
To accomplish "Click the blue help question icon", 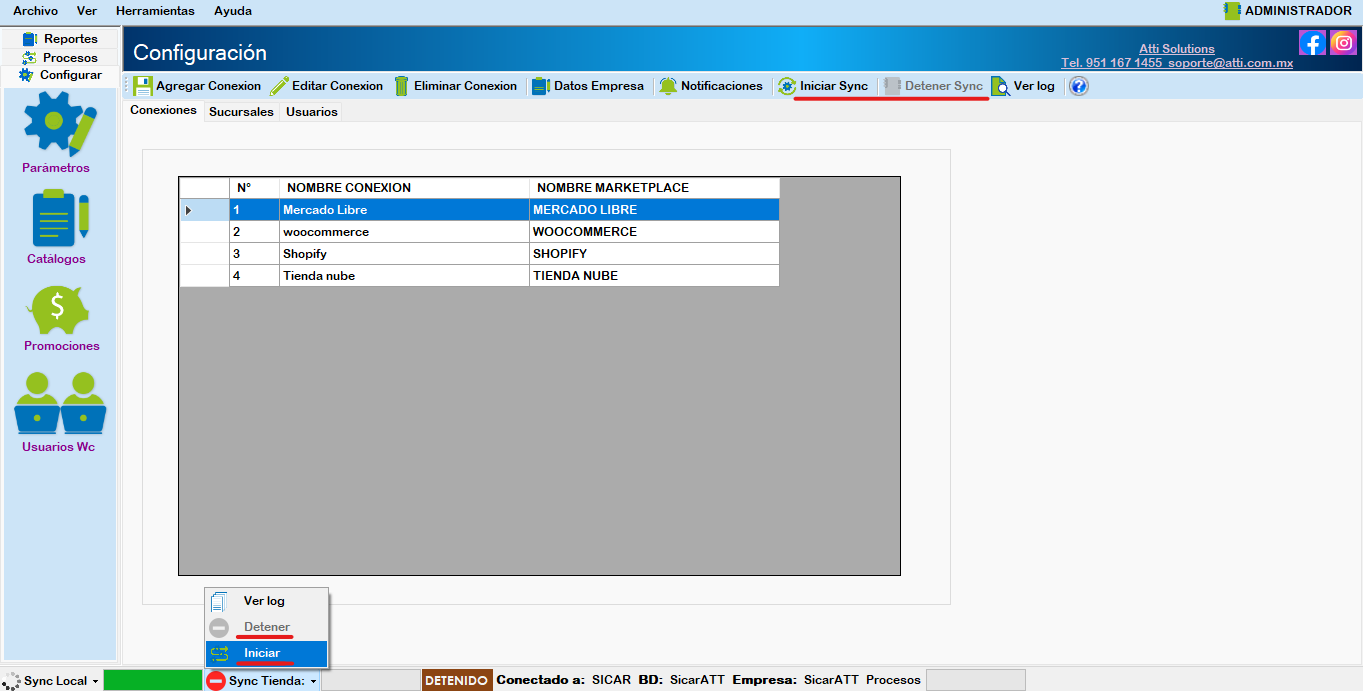I will tap(1078, 86).
